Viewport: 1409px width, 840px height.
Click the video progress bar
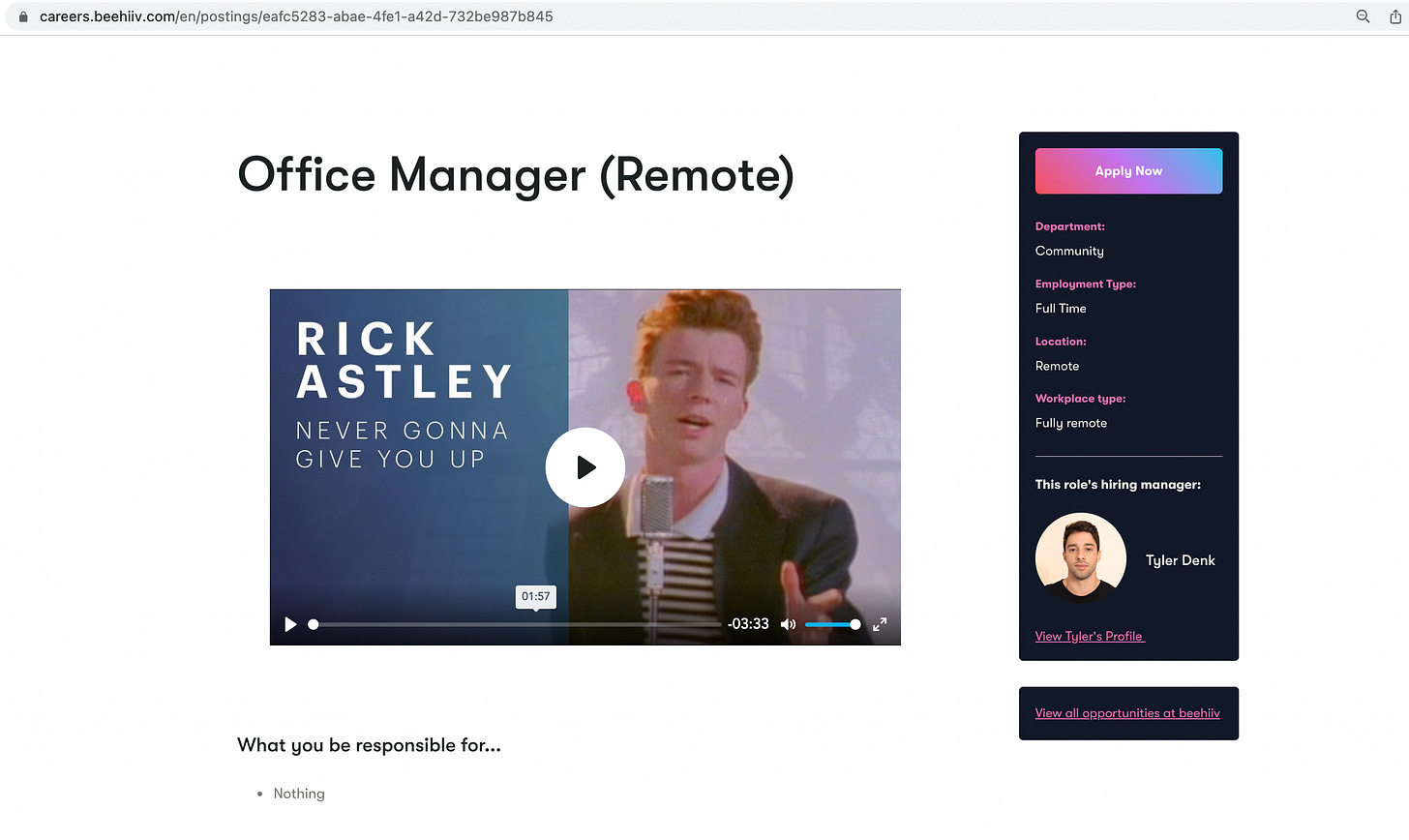click(x=515, y=624)
